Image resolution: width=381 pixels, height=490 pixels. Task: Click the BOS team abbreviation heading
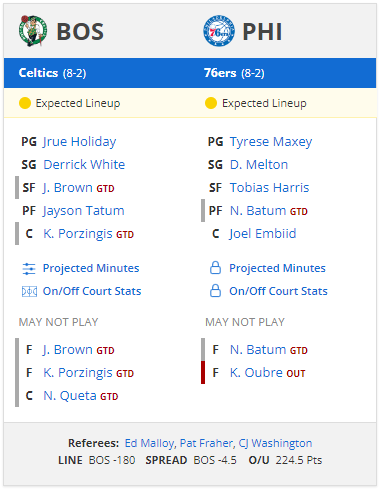coord(80,32)
